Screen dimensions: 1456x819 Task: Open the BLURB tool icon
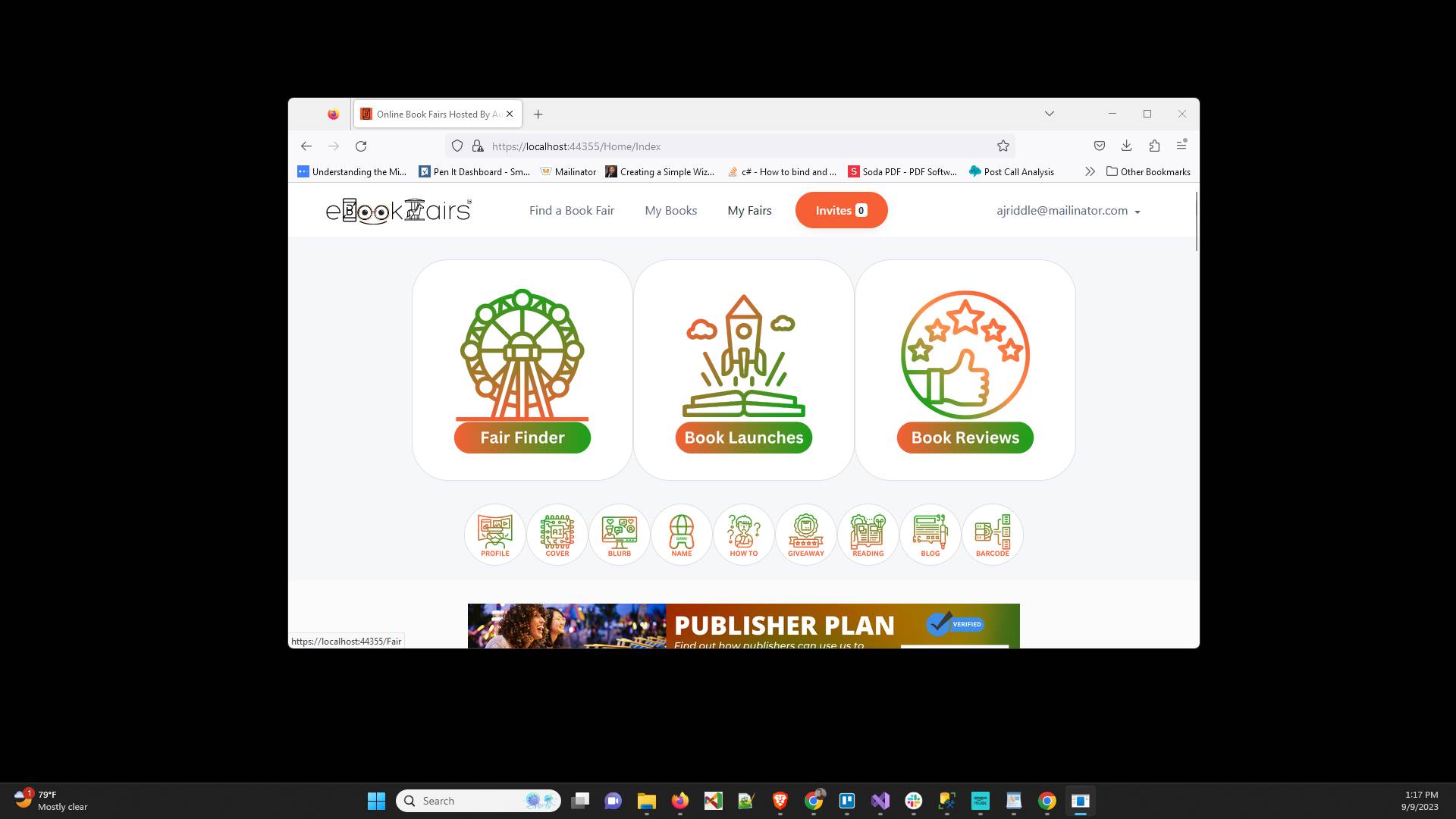point(619,534)
